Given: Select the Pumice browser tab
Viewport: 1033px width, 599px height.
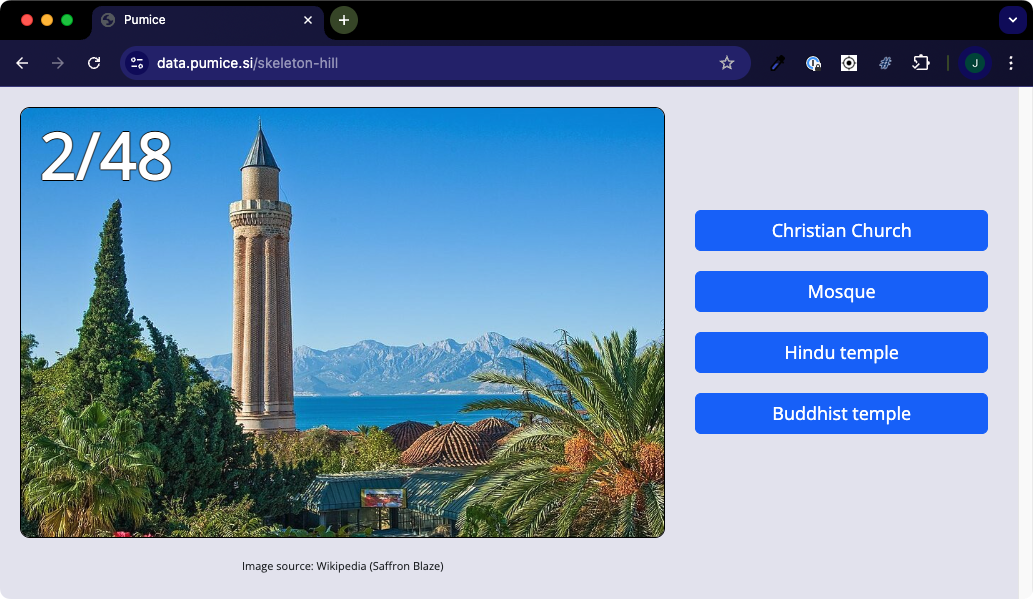Looking at the screenshot, I should click(x=208, y=20).
